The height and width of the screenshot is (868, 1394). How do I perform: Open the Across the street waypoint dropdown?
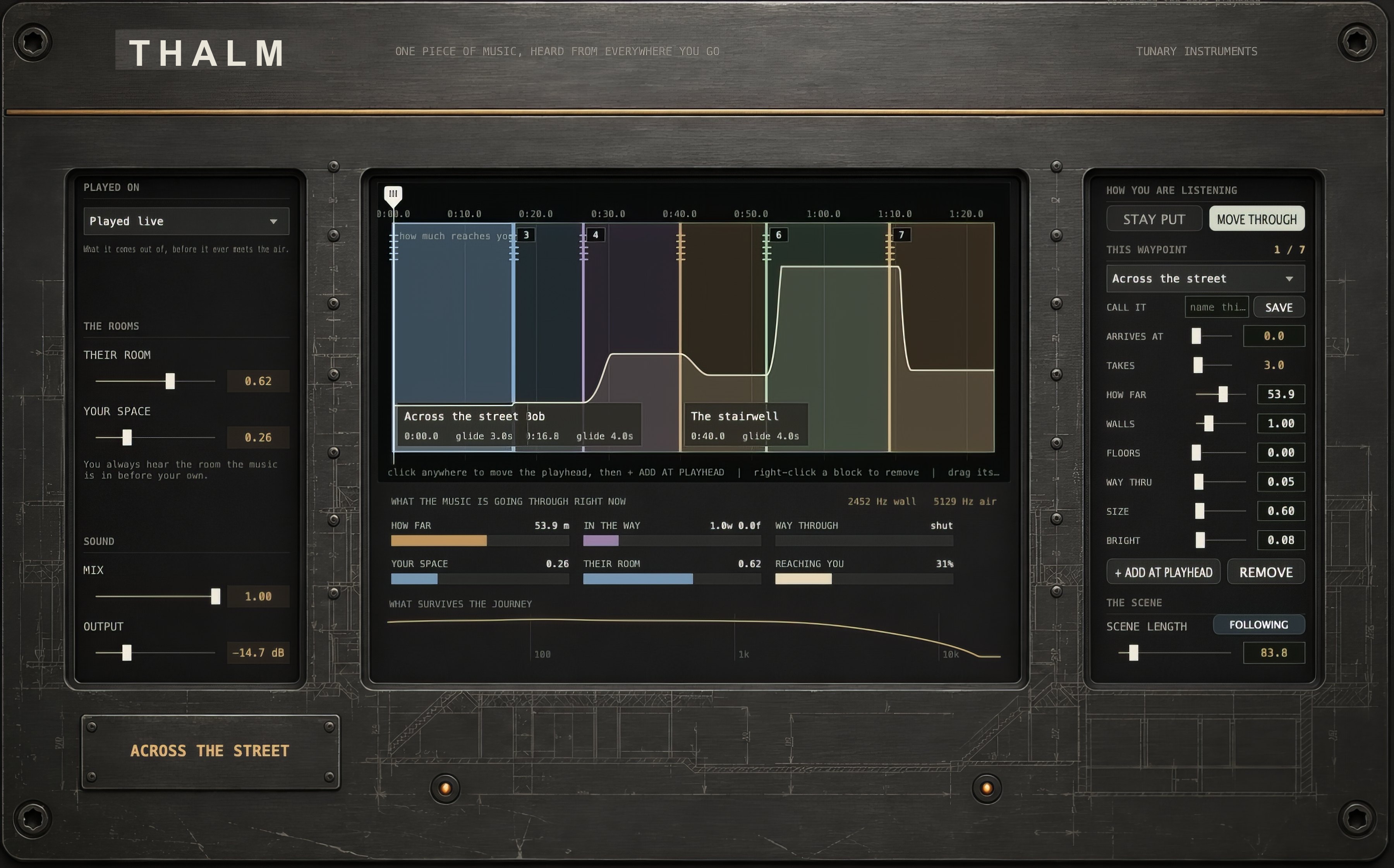pyautogui.click(x=1205, y=278)
